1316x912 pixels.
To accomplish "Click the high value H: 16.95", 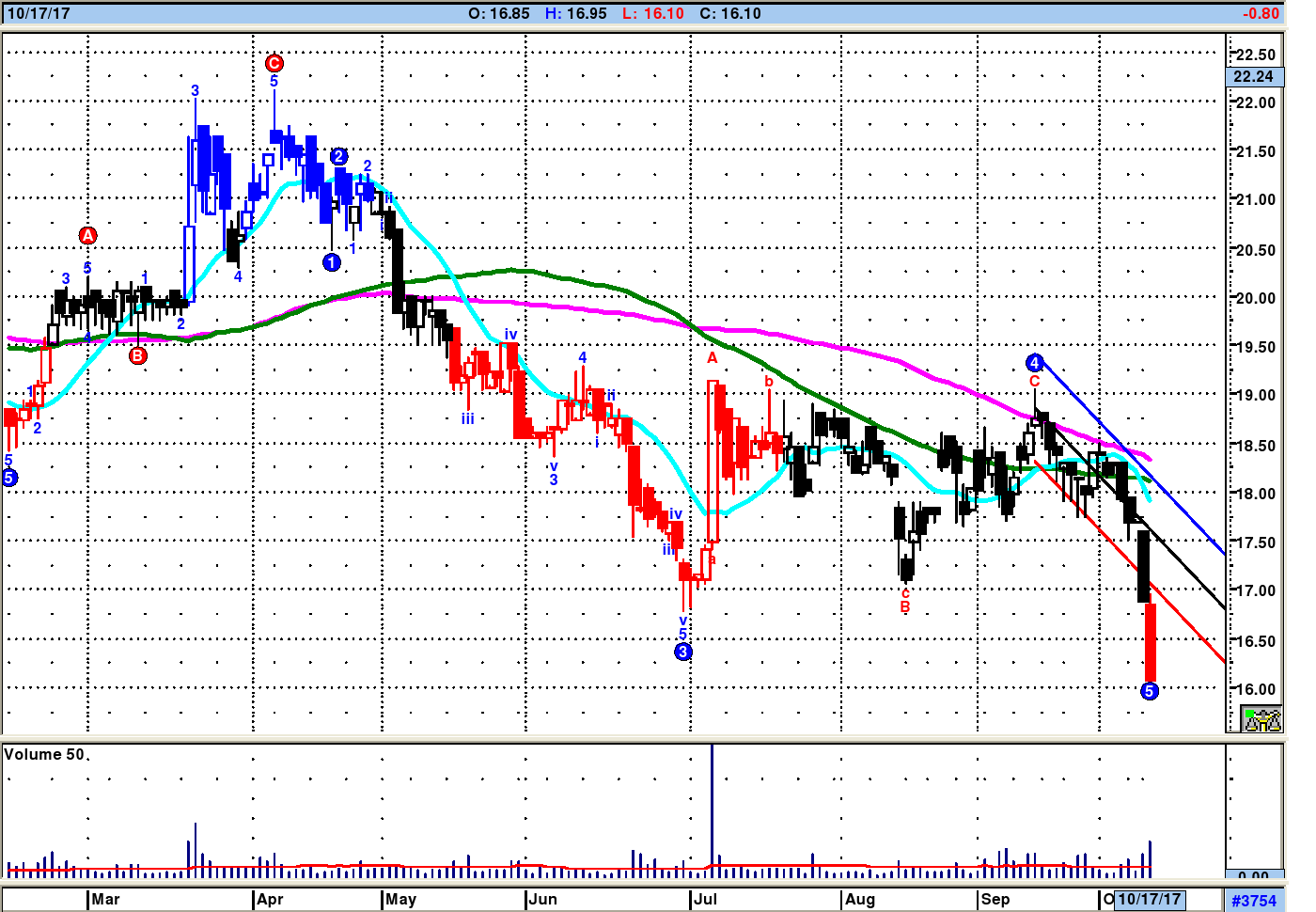I will pyautogui.click(x=576, y=13).
